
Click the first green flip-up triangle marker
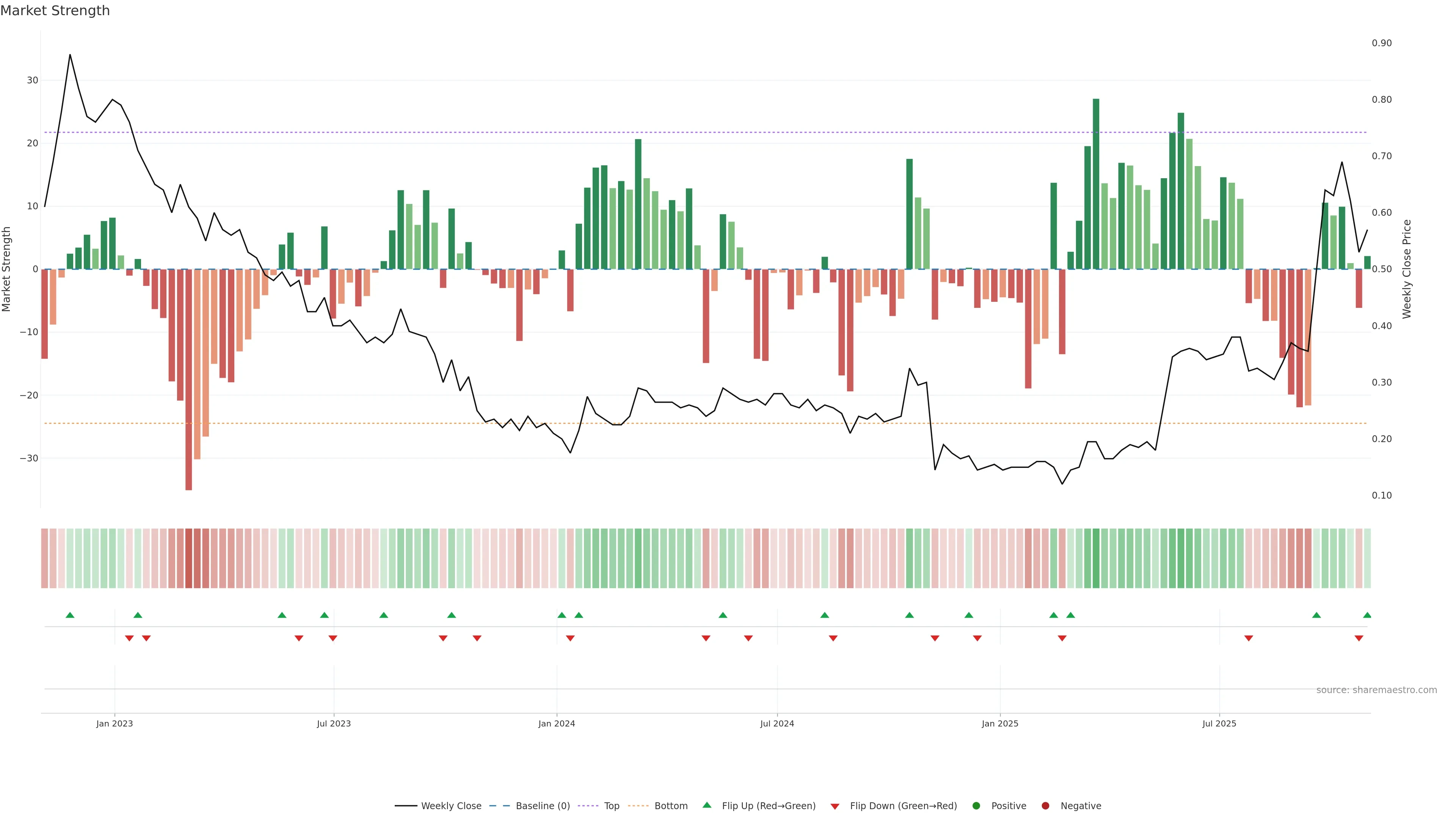(x=70, y=615)
